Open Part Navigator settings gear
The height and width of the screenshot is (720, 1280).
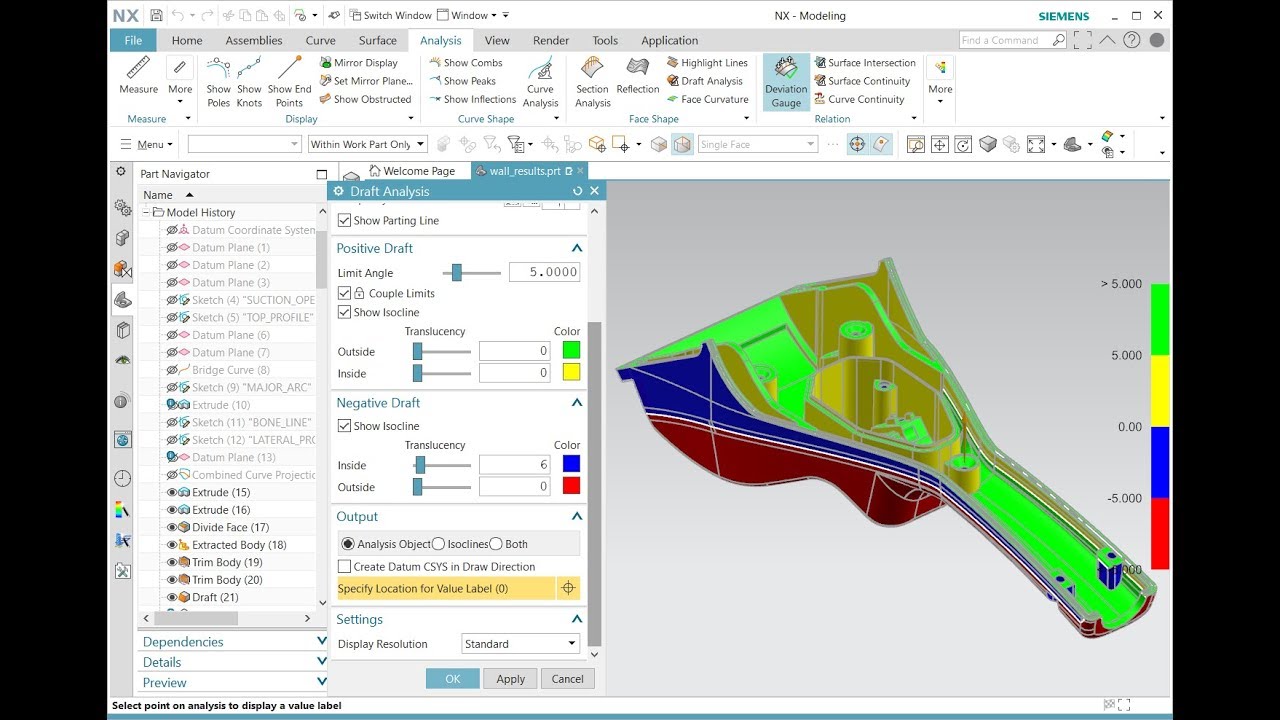(x=121, y=172)
